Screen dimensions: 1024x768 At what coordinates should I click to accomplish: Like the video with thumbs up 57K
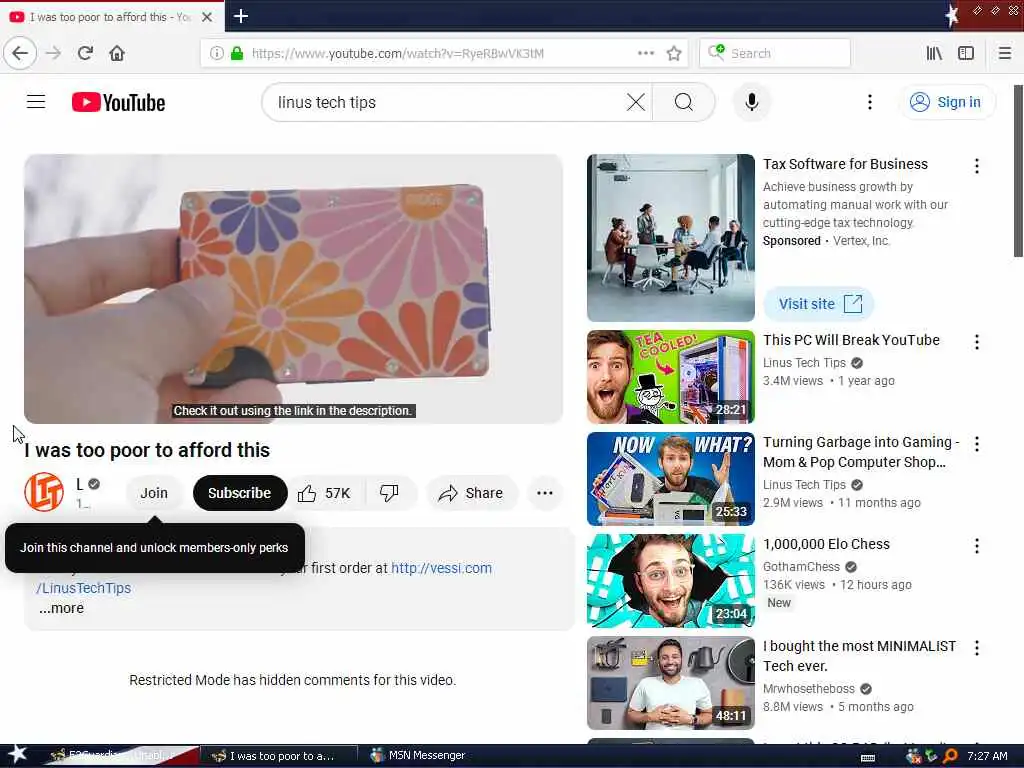point(325,493)
